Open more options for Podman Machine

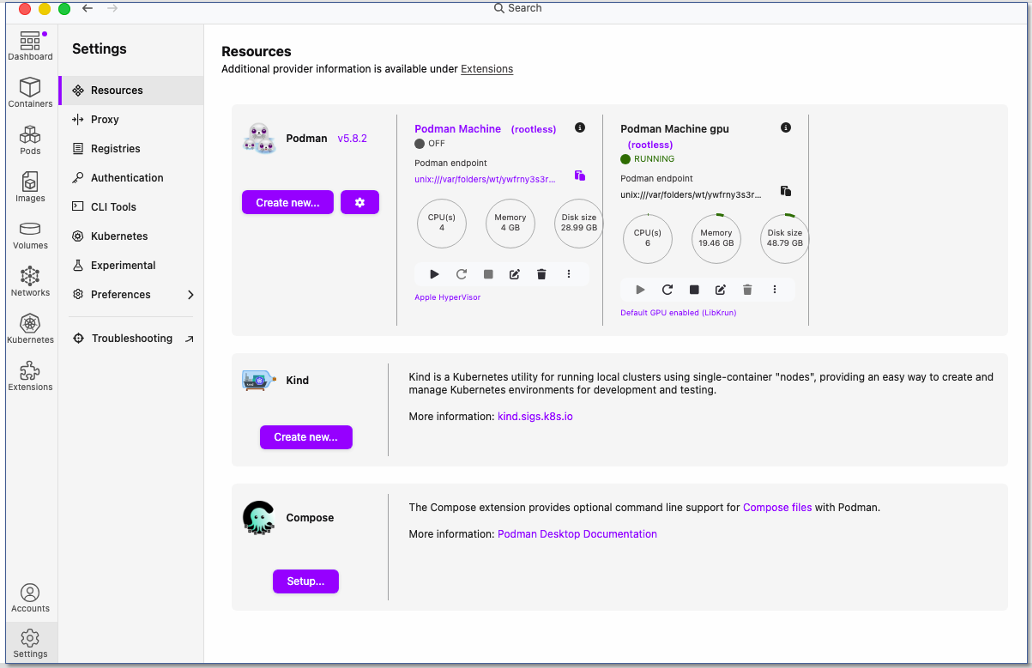pos(569,274)
